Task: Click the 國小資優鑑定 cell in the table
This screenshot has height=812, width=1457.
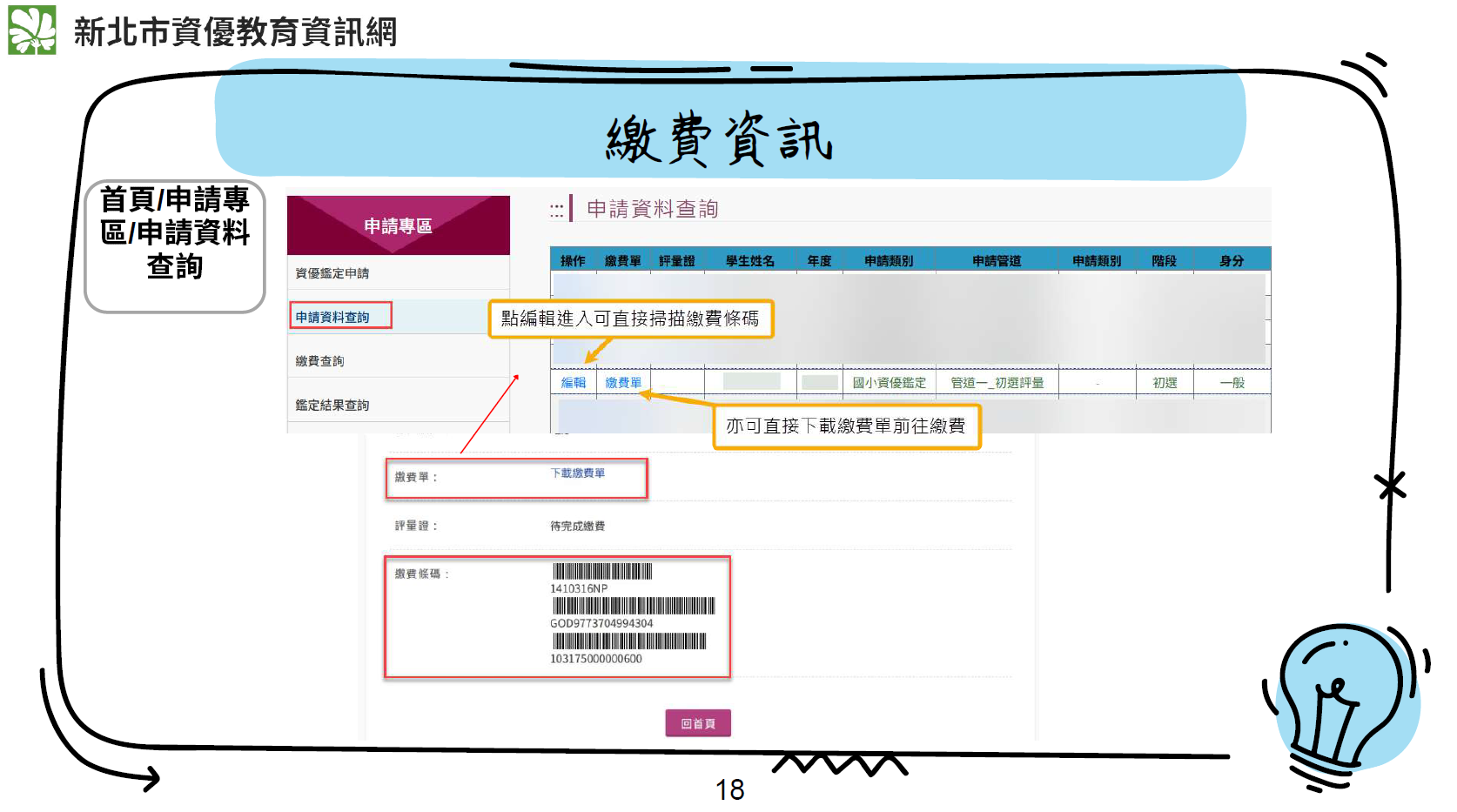Action: pyautogui.click(x=889, y=383)
